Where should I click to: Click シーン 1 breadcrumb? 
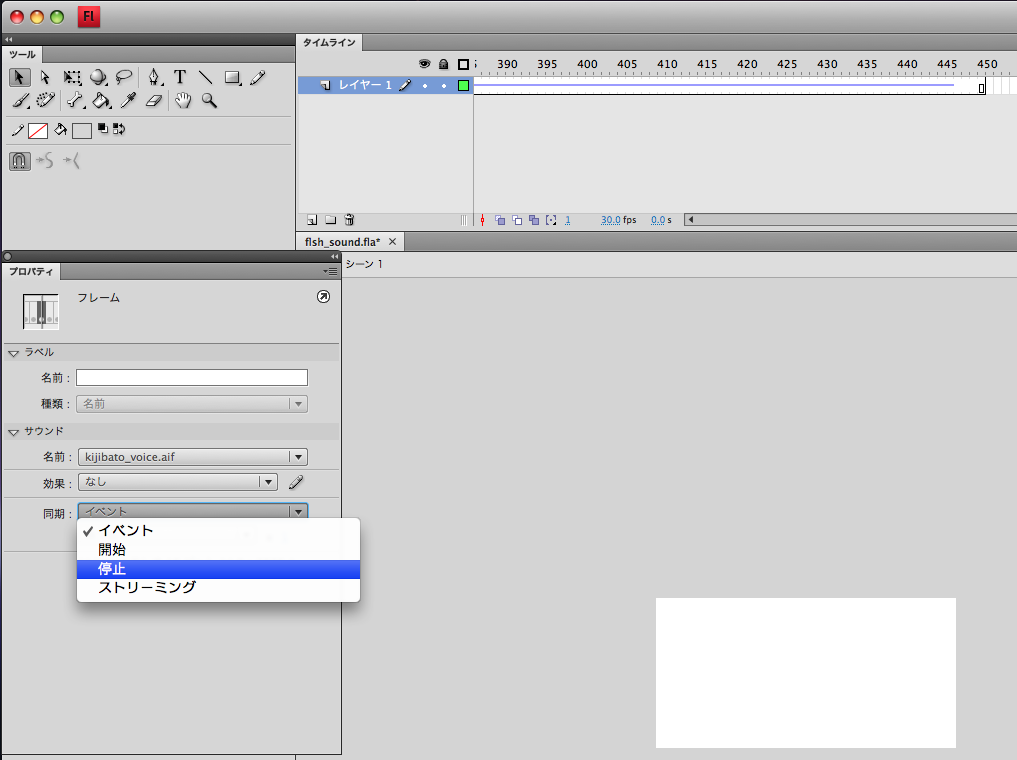pyautogui.click(x=364, y=264)
